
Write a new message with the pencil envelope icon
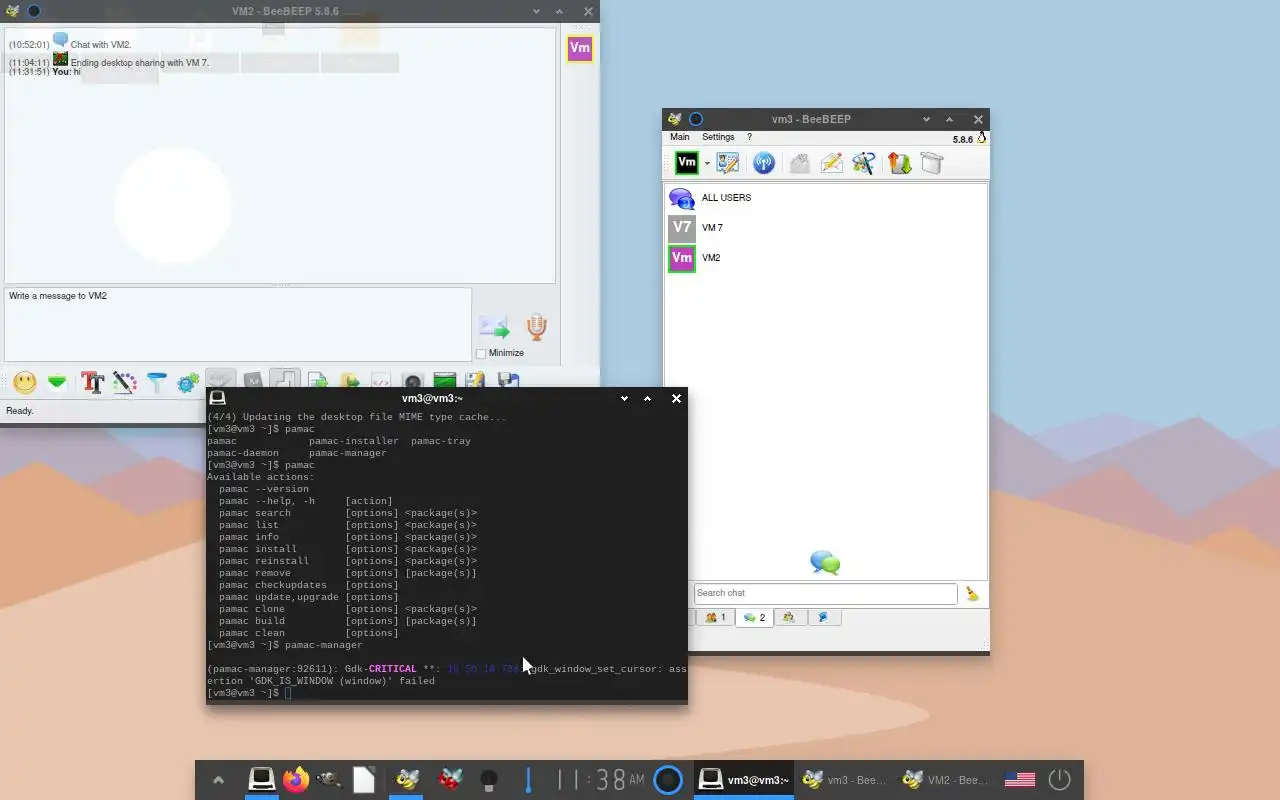pyautogui.click(x=831, y=163)
